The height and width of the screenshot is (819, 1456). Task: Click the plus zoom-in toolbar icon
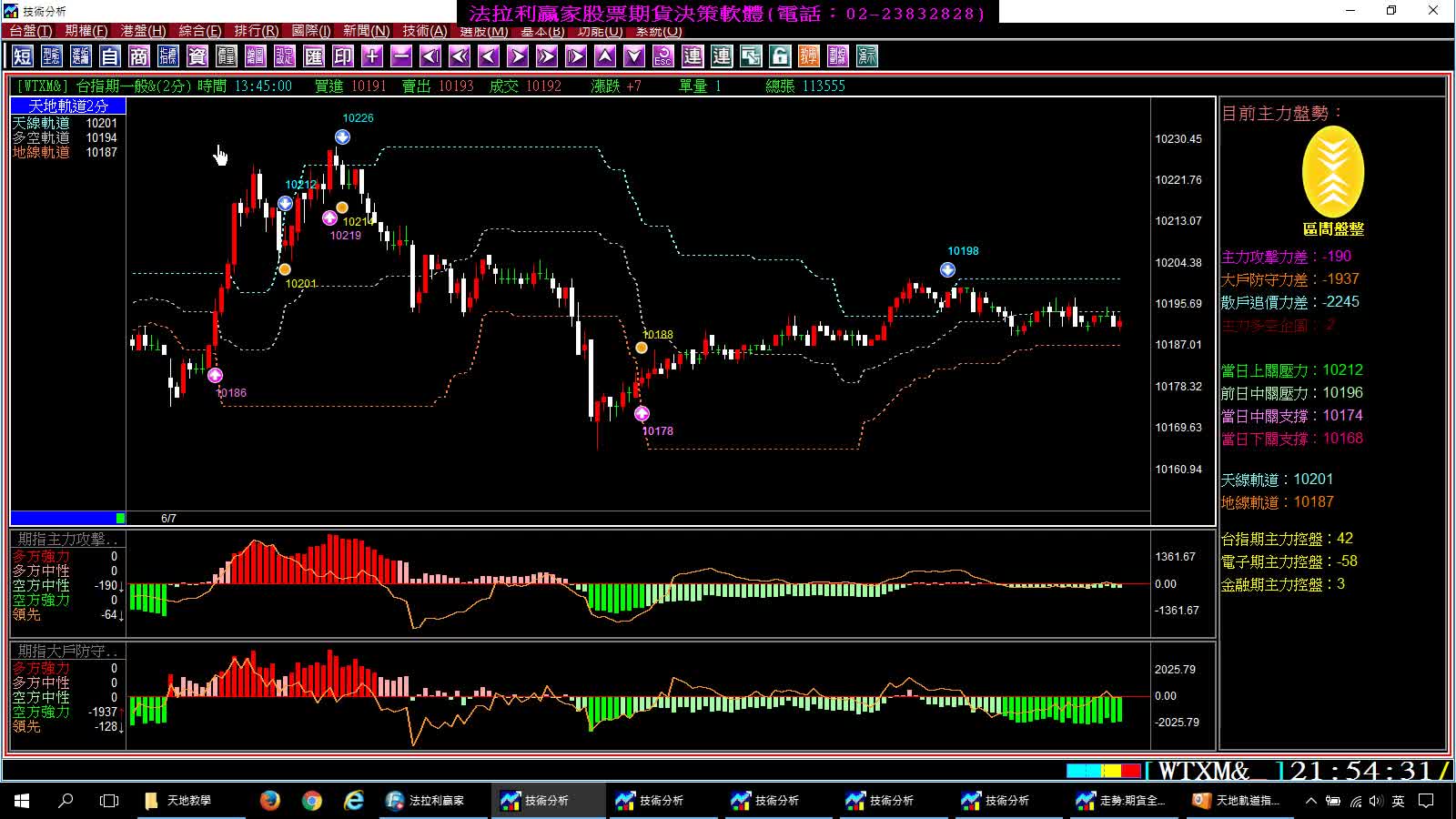372,56
